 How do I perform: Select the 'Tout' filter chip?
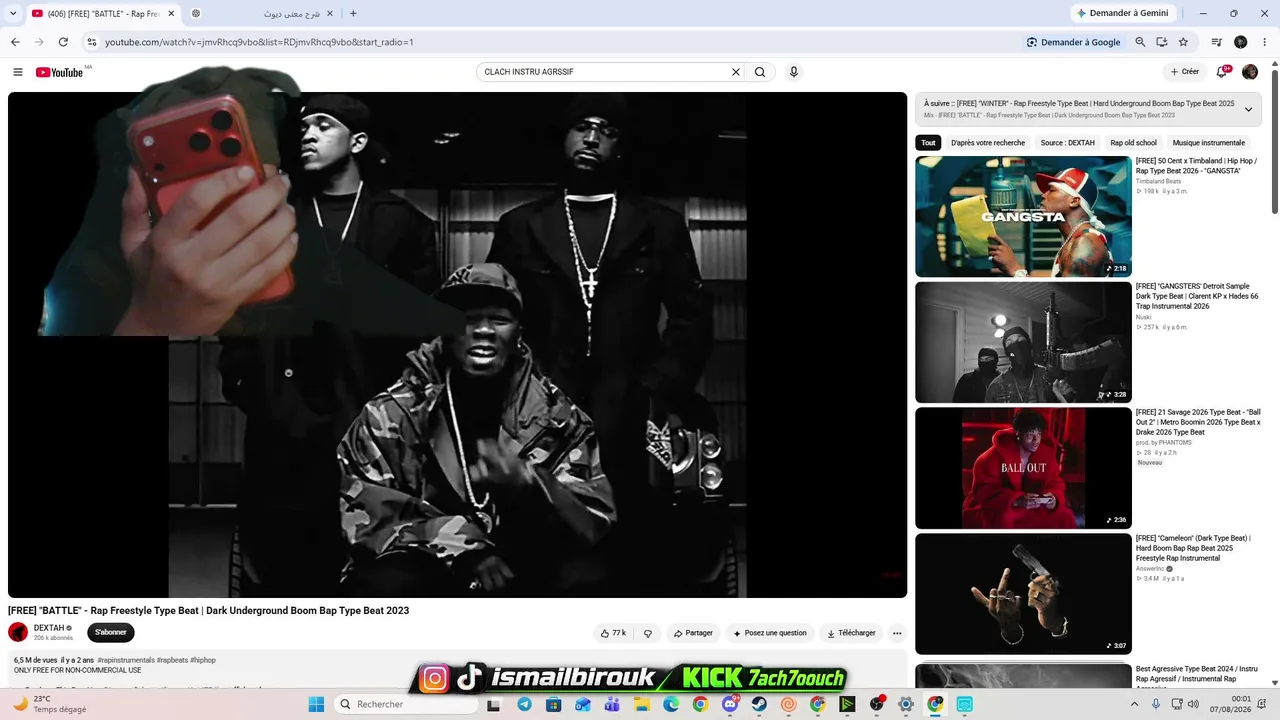928,143
